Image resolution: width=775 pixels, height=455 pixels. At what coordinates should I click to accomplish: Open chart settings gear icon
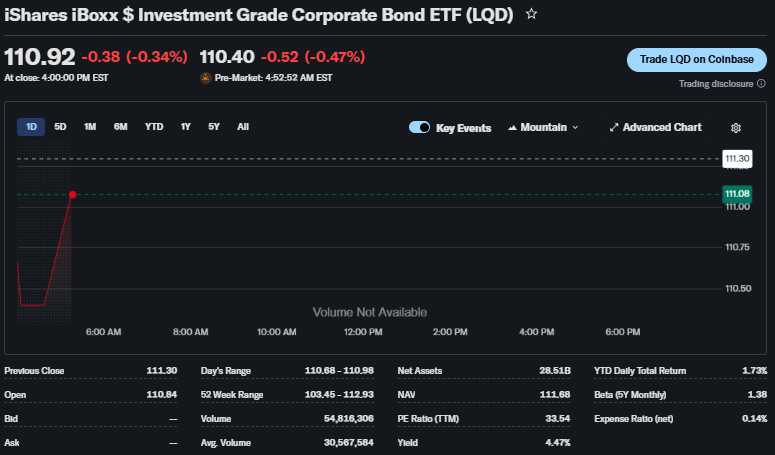[x=736, y=128]
